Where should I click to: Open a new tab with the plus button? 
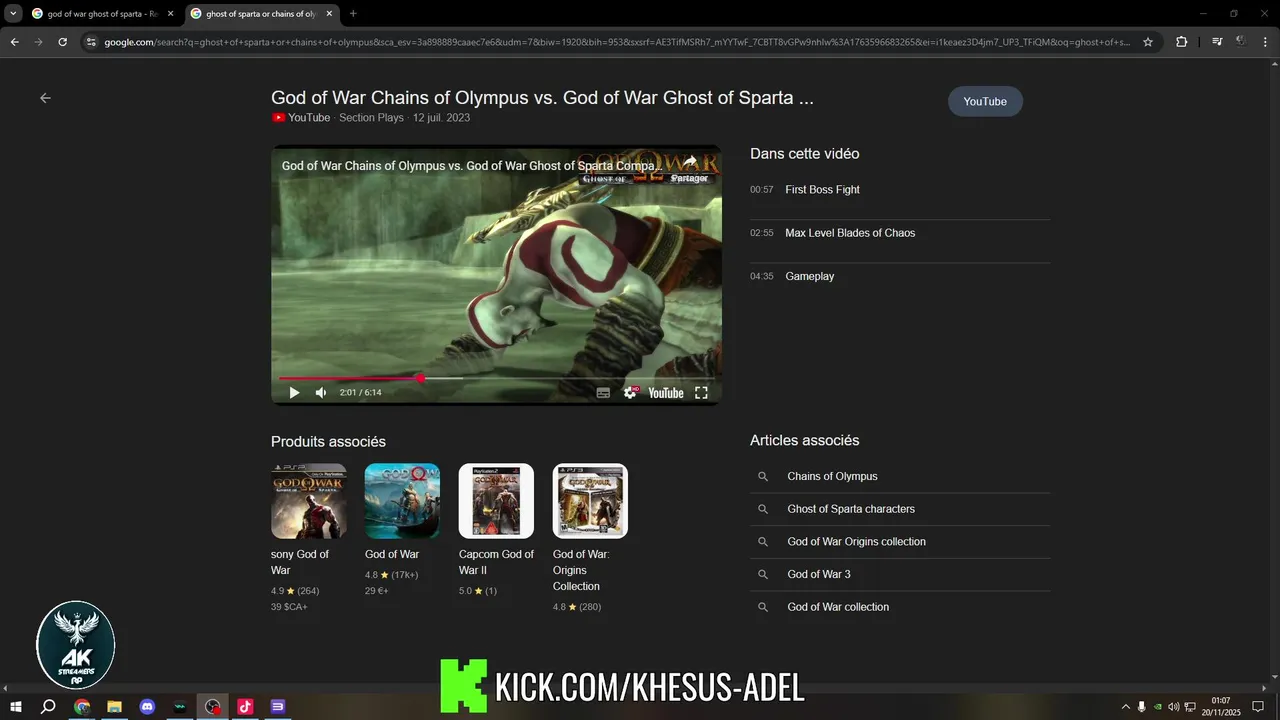pyautogui.click(x=353, y=14)
